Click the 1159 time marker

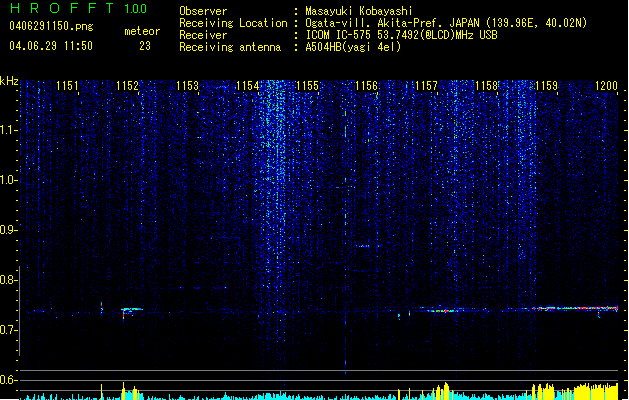(546, 86)
